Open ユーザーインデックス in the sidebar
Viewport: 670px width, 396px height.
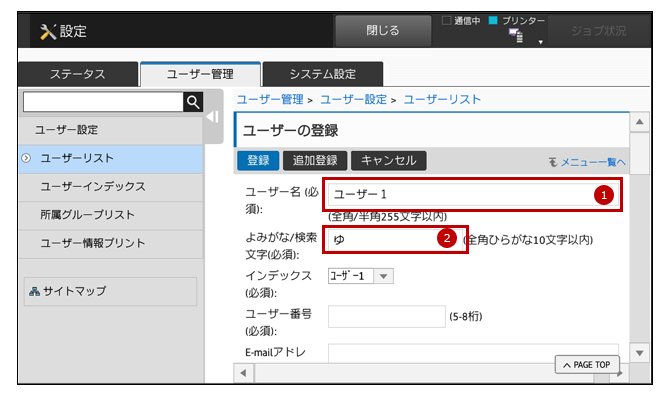(111, 187)
